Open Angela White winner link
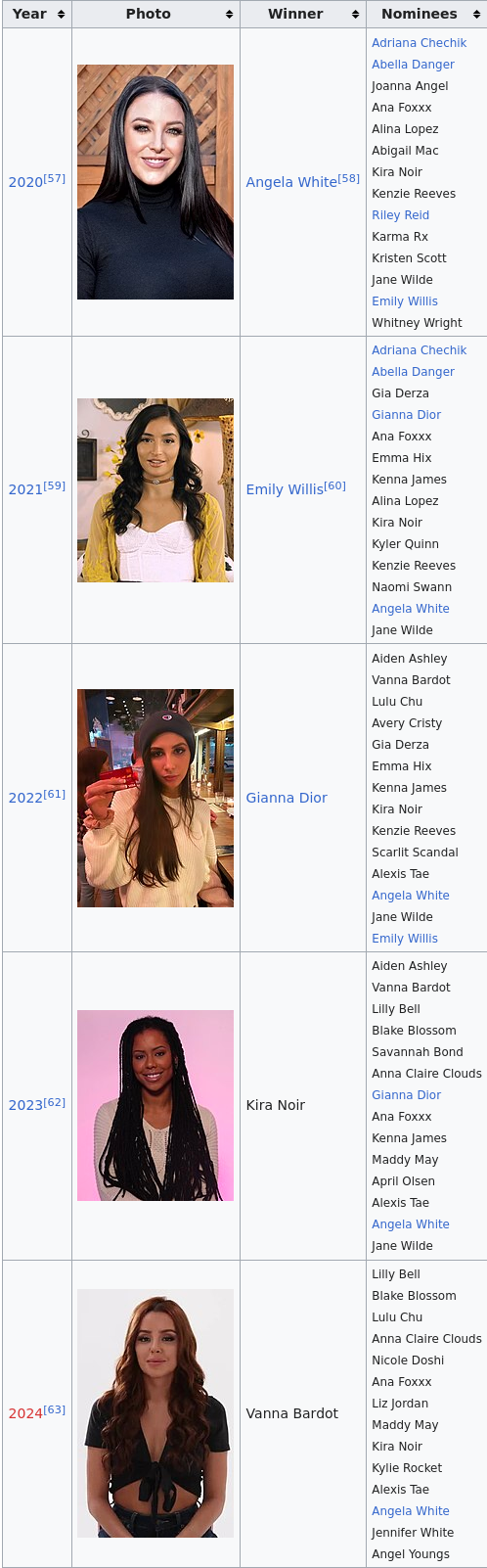487x1568 pixels. (x=291, y=183)
